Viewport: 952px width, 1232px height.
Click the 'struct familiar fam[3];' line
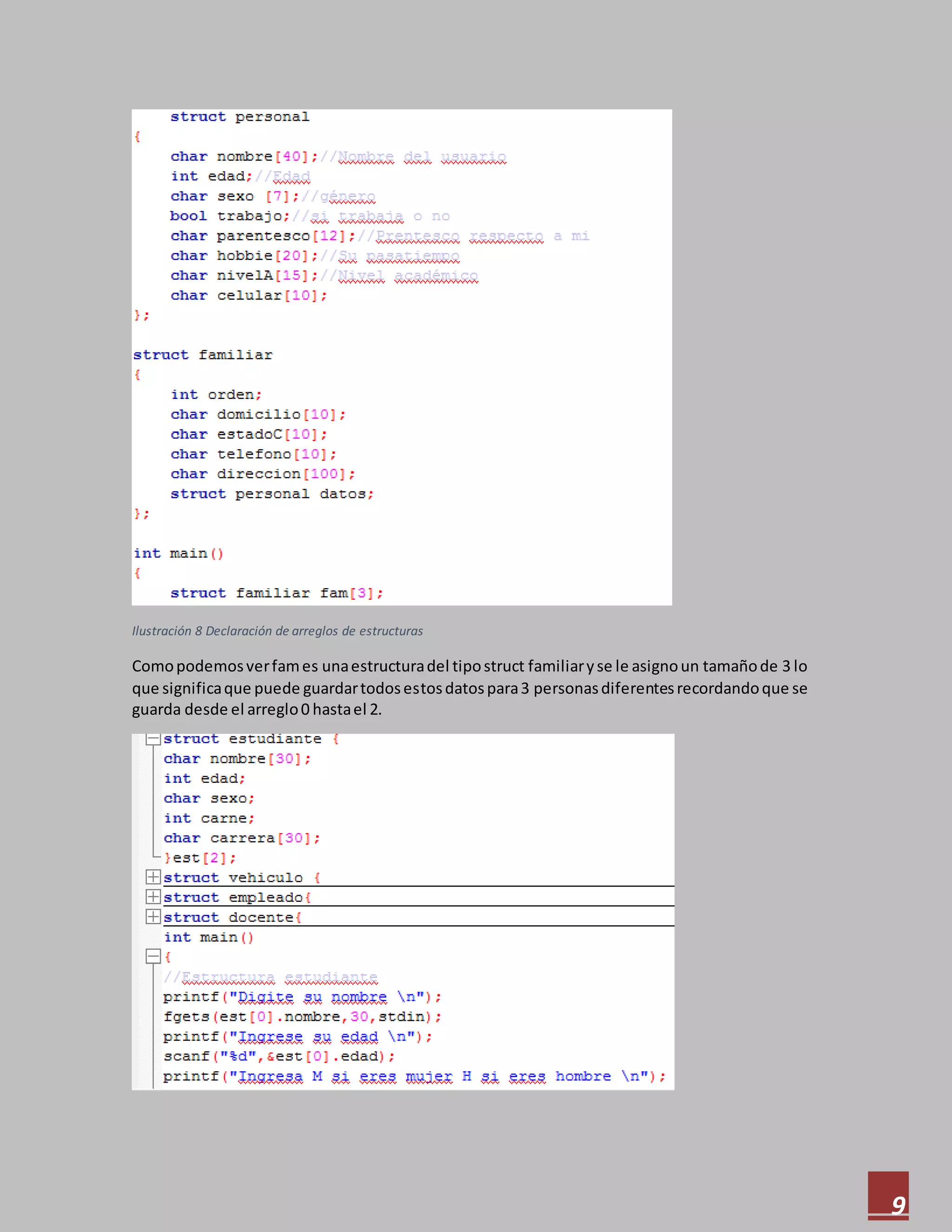pos(277,593)
